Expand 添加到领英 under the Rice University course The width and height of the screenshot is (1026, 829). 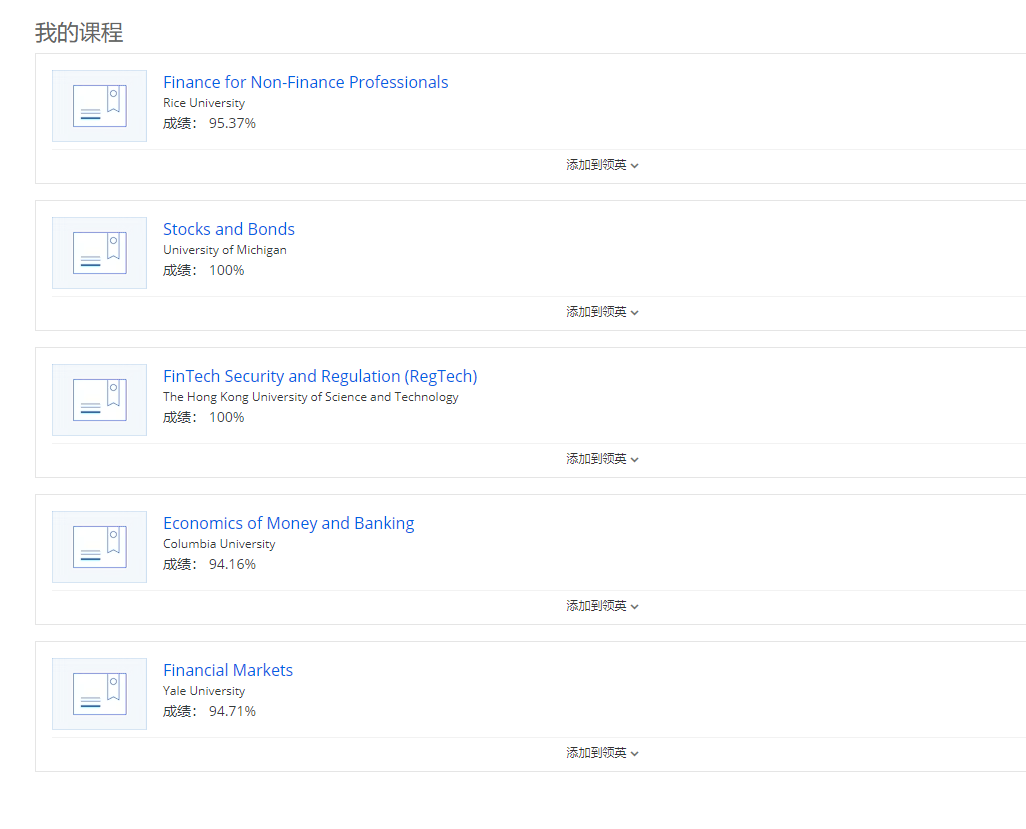coord(602,165)
